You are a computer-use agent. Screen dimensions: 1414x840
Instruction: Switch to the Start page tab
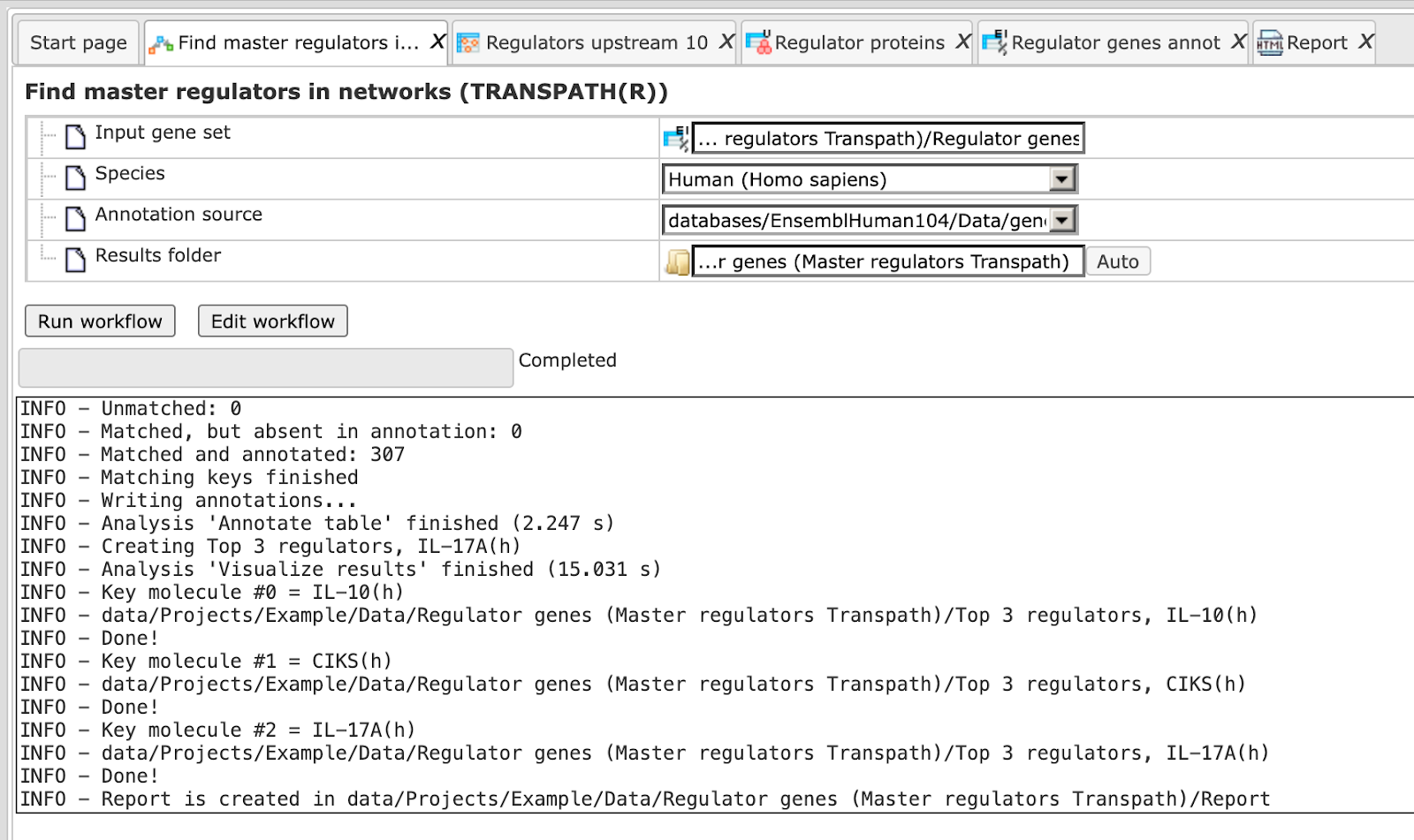tap(78, 42)
